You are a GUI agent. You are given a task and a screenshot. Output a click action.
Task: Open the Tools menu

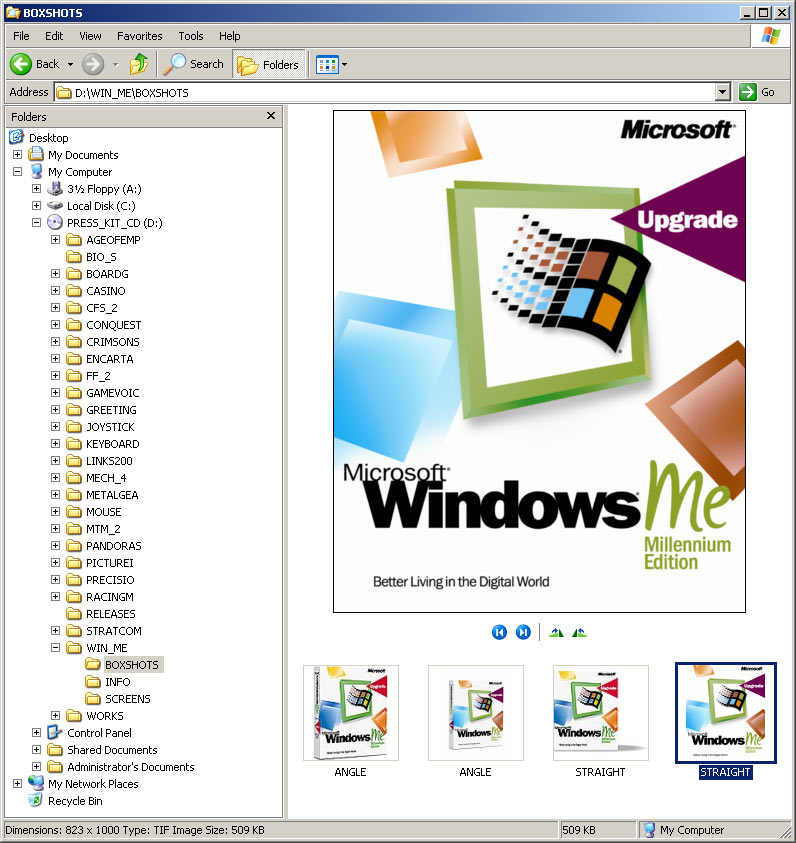190,36
